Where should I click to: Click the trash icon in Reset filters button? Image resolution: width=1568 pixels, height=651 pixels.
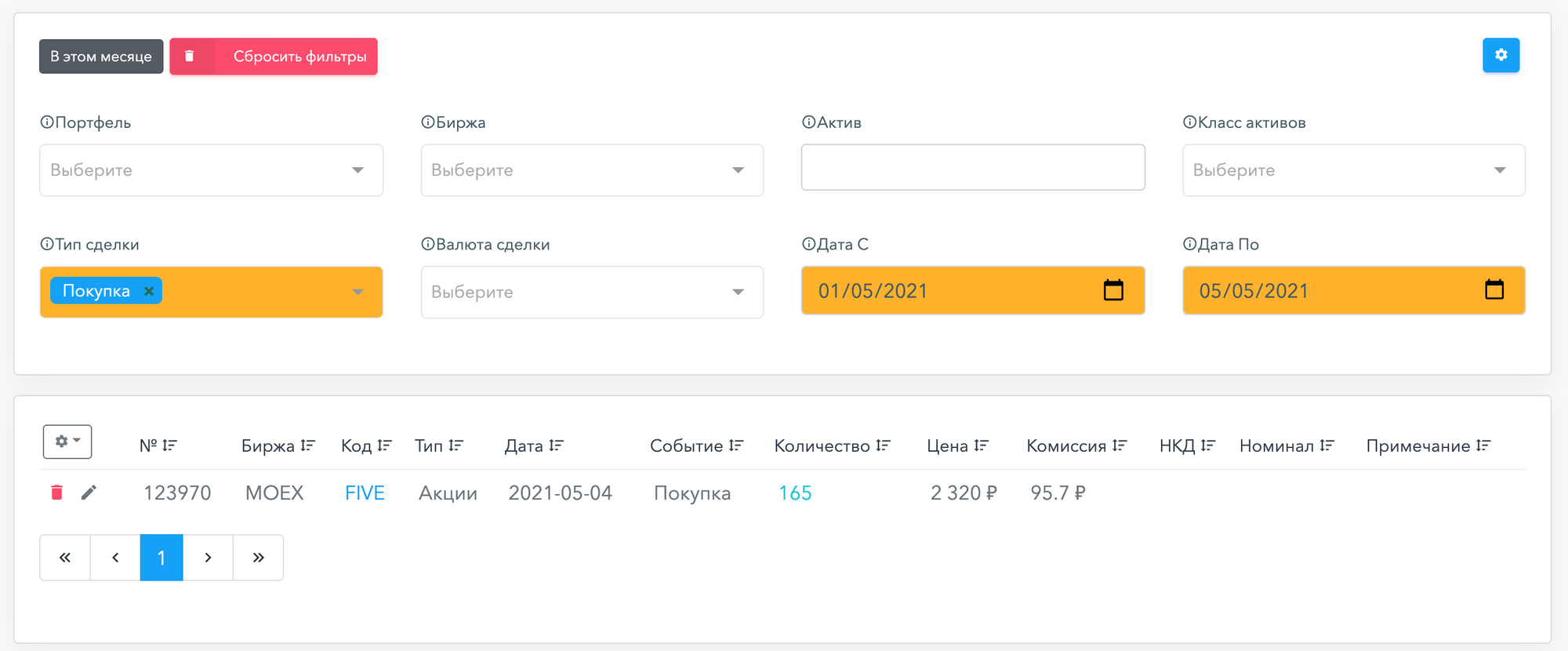[x=189, y=56]
